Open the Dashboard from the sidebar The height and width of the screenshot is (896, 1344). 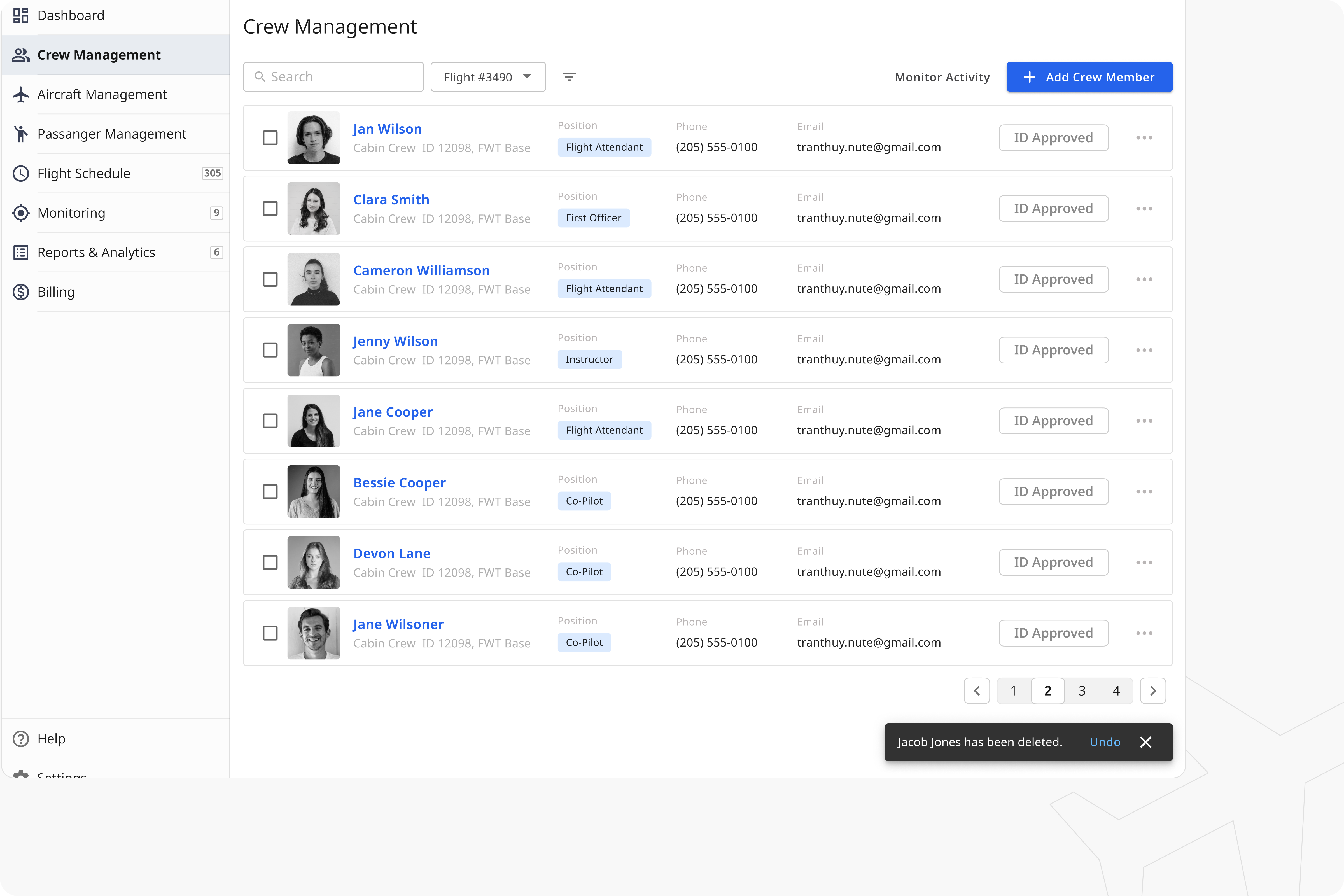point(70,15)
